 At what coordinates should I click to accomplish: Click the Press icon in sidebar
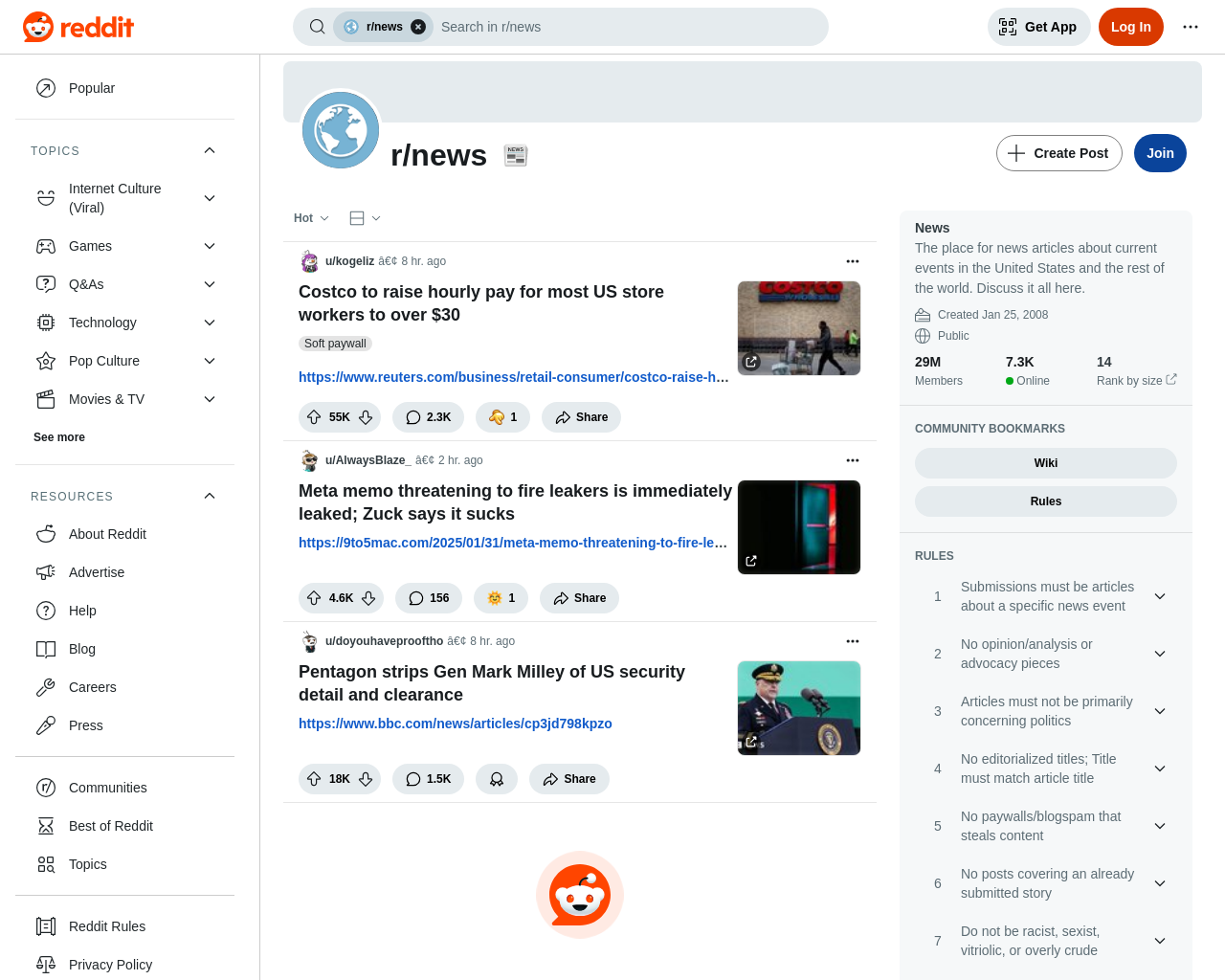(x=46, y=725)
